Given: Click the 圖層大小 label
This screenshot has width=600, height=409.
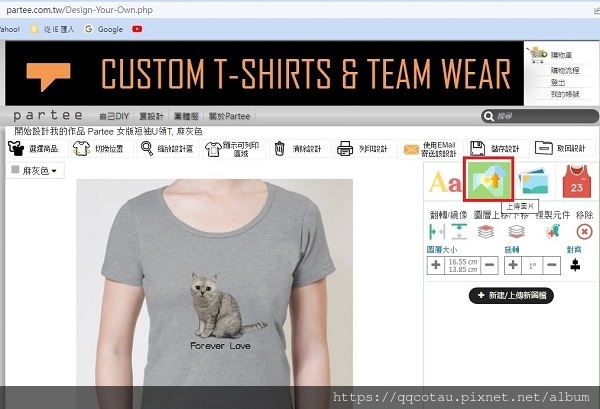Looking at the screenshot, I should [442, 250].
